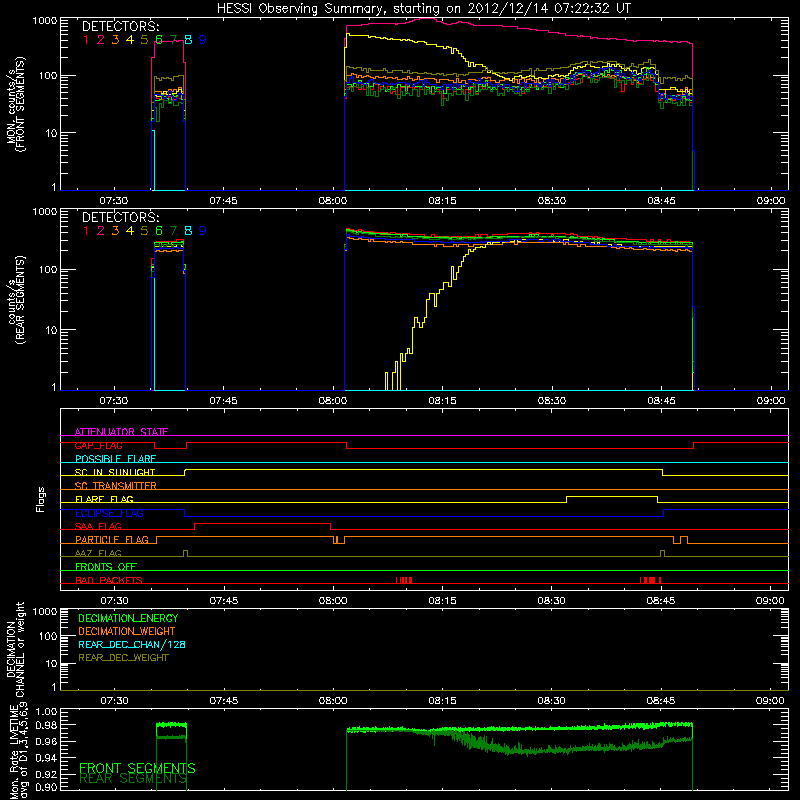
Task: Click detector 9 legend number, rear segments panel
Action: coord(203,231)
